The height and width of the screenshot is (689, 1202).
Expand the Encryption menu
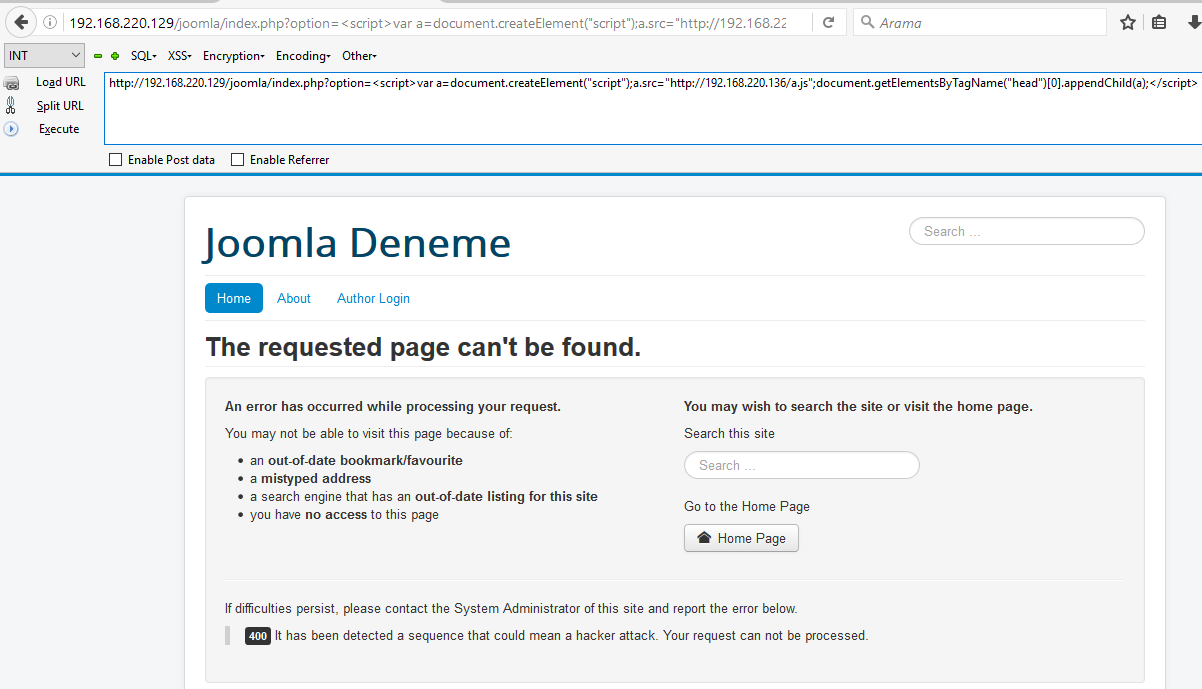tap(234, 56)
